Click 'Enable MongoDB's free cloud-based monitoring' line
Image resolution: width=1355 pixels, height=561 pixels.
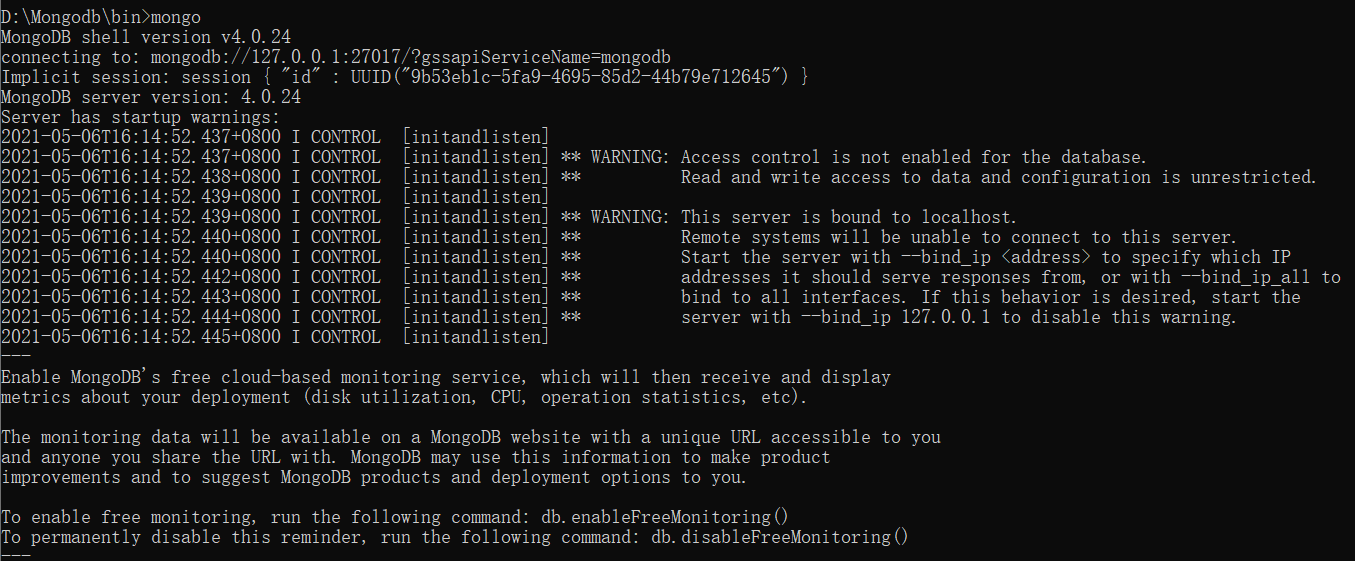click(x=445, y=377)
